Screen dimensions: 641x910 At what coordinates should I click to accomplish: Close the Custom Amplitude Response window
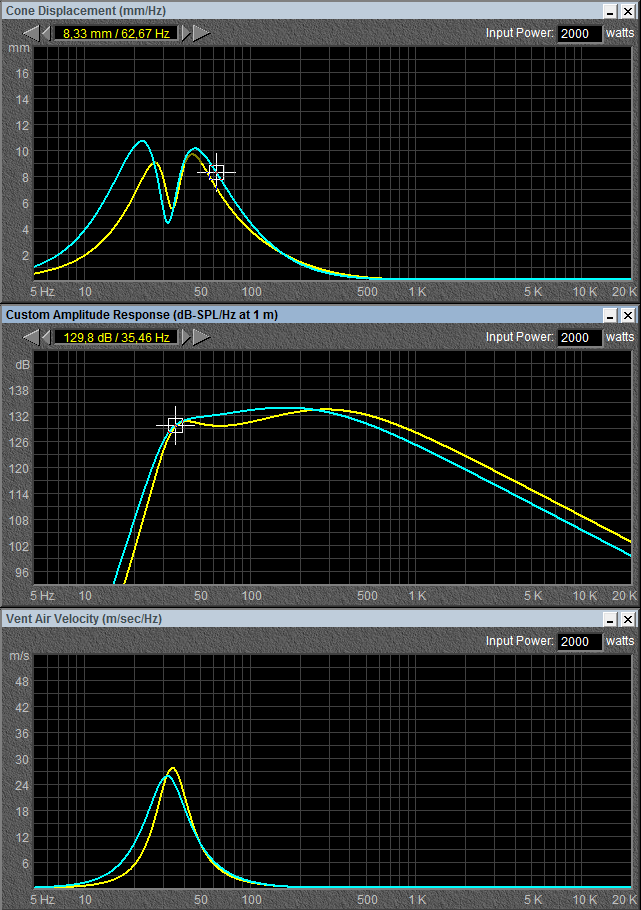[x=628, y=315]
